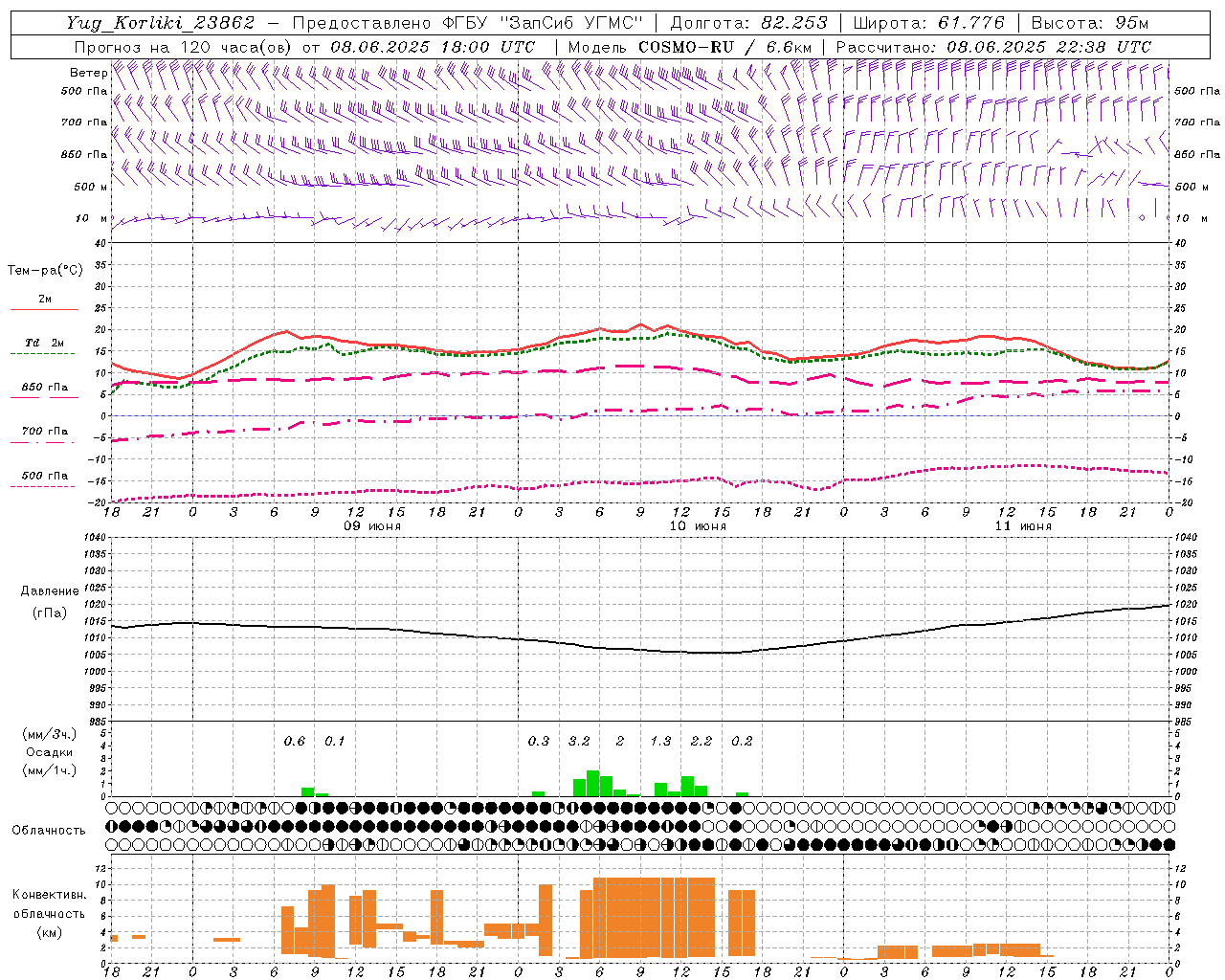Click the 11 июня date label
Image resolution: width=1225 pixels, height=980 pixels.
1023,526
